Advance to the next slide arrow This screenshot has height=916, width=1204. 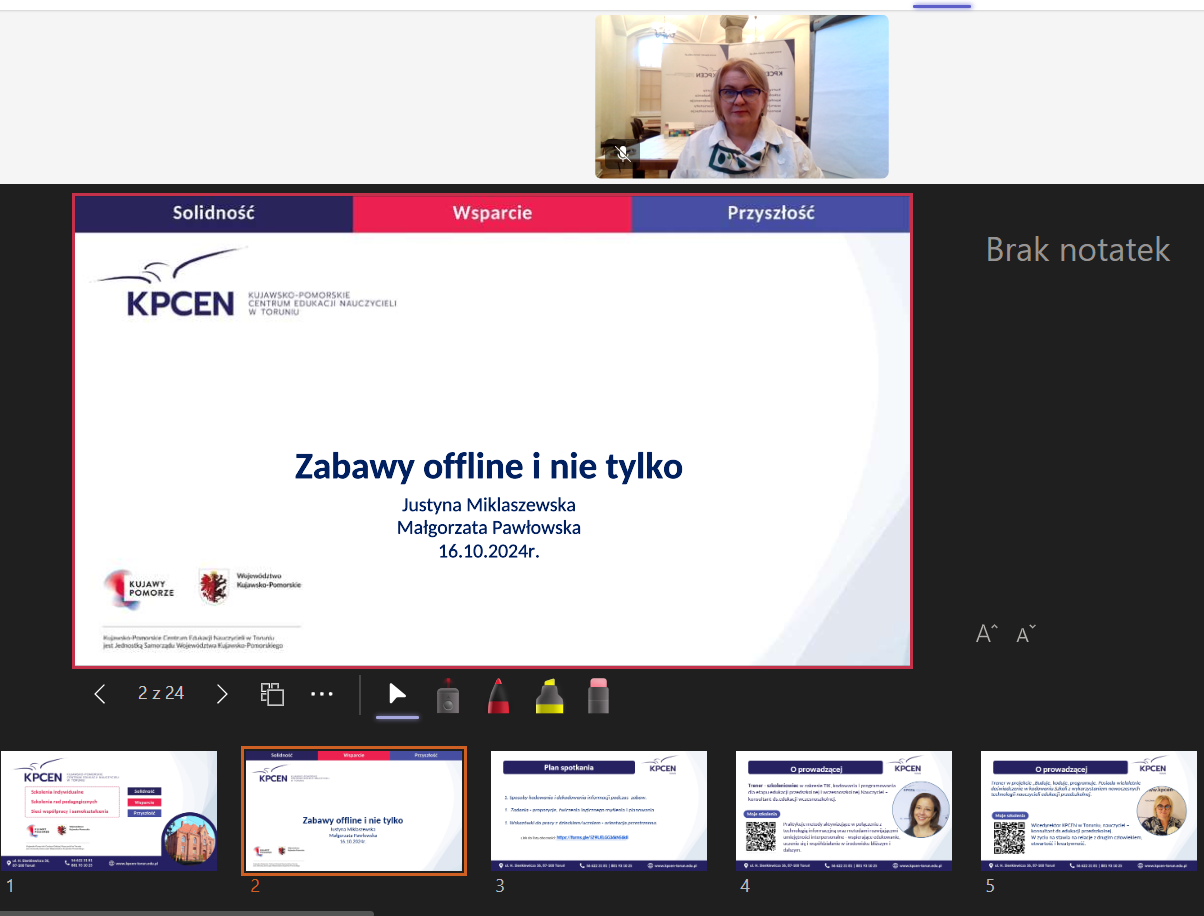coord(222,693)
